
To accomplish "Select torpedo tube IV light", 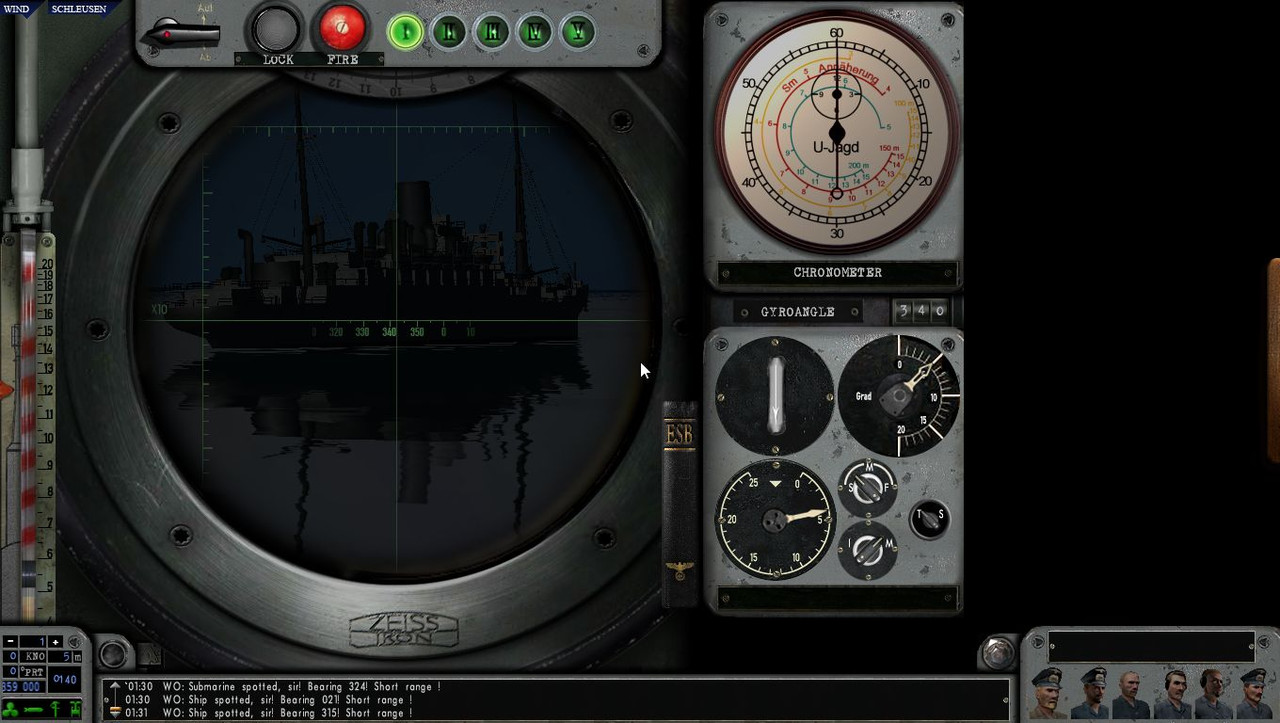I will coord(535,31).
